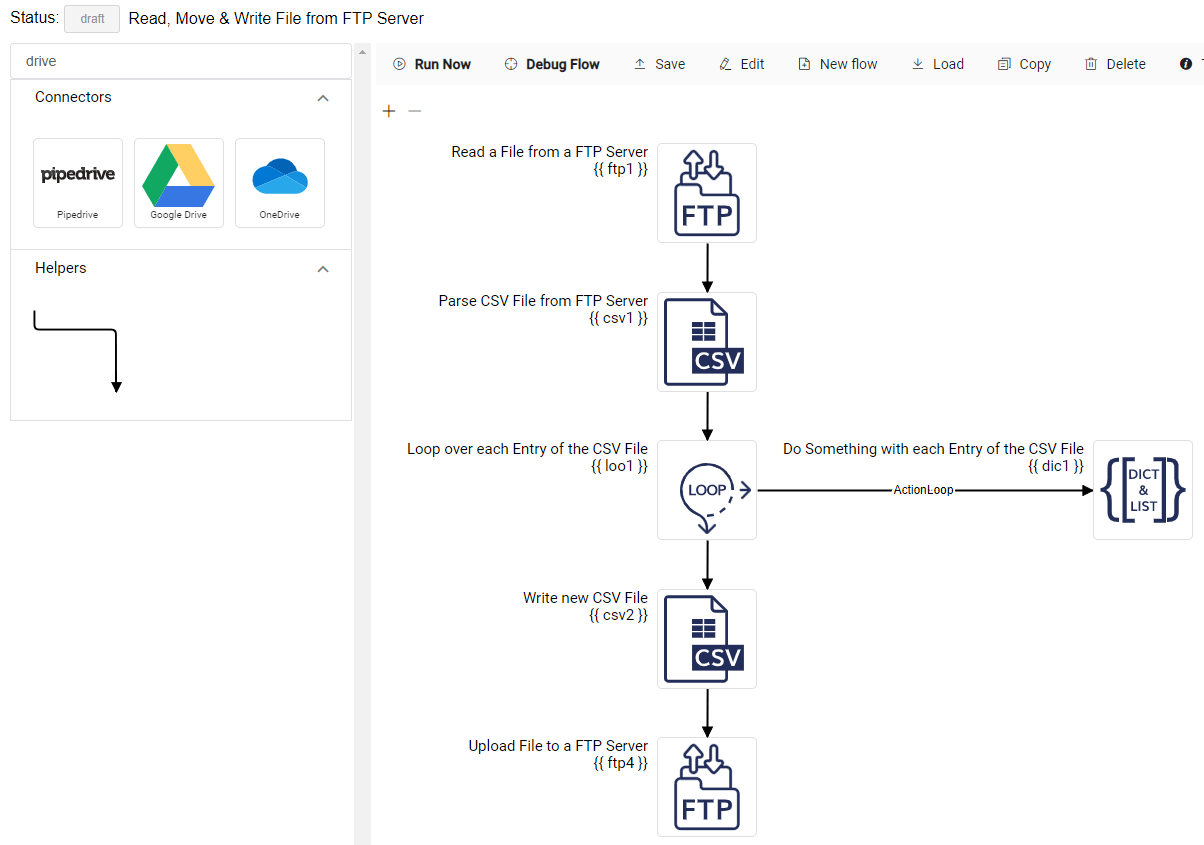Select the ftp4 FTP upload node
This screenshot has width=1204, height=845.
[707, 787]
